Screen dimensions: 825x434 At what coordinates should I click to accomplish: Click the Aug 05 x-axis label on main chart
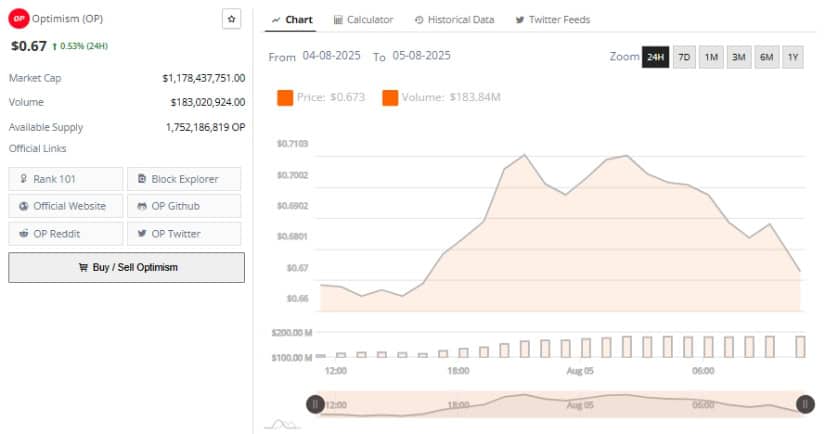coord(580,371)
